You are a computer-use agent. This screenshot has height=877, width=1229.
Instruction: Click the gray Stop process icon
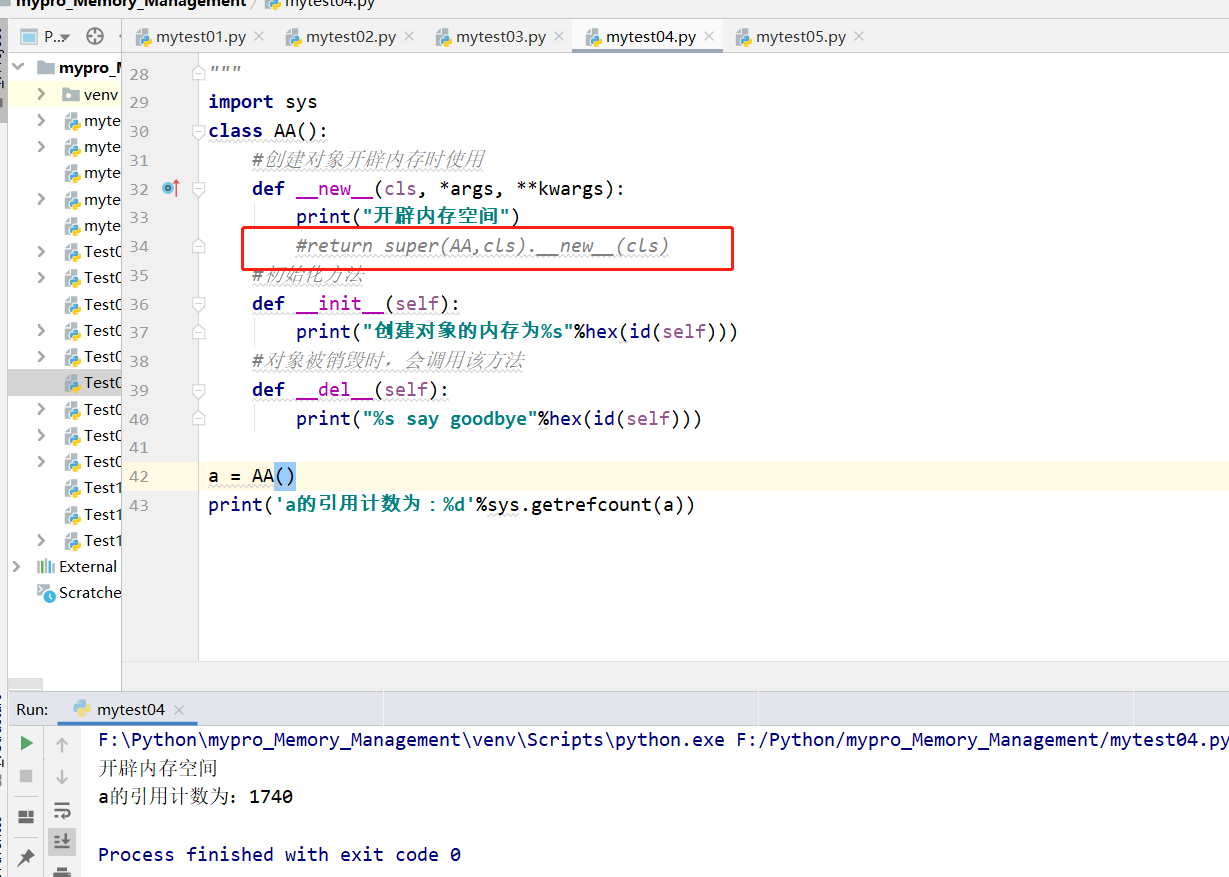27,776
